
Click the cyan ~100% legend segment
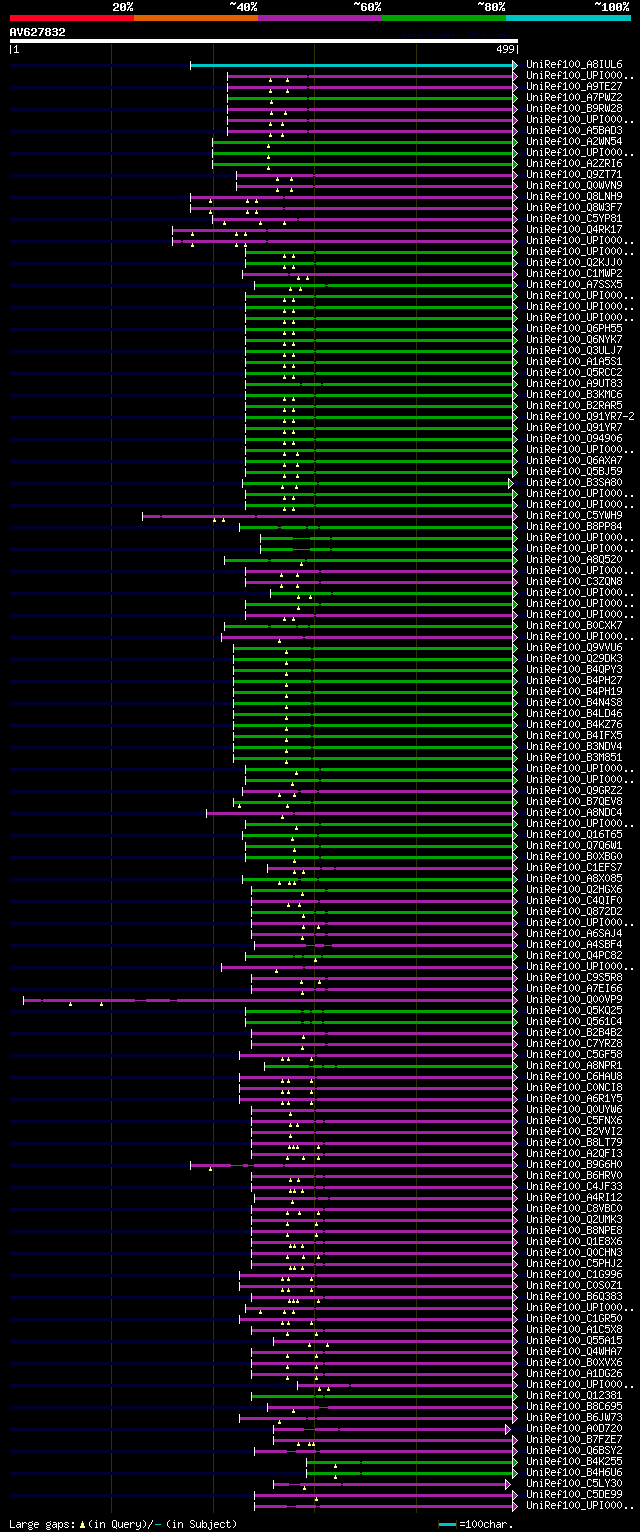click(x=568, y=17)
